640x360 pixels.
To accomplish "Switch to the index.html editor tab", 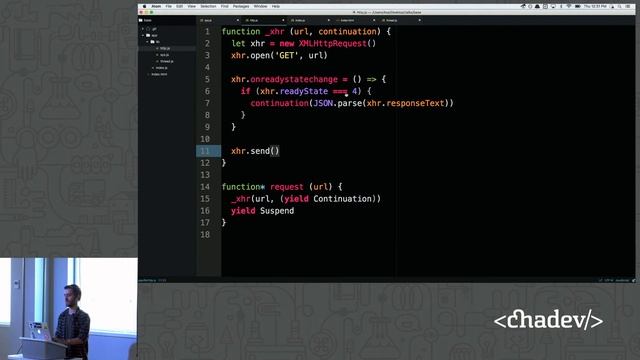I will (355, 20).
